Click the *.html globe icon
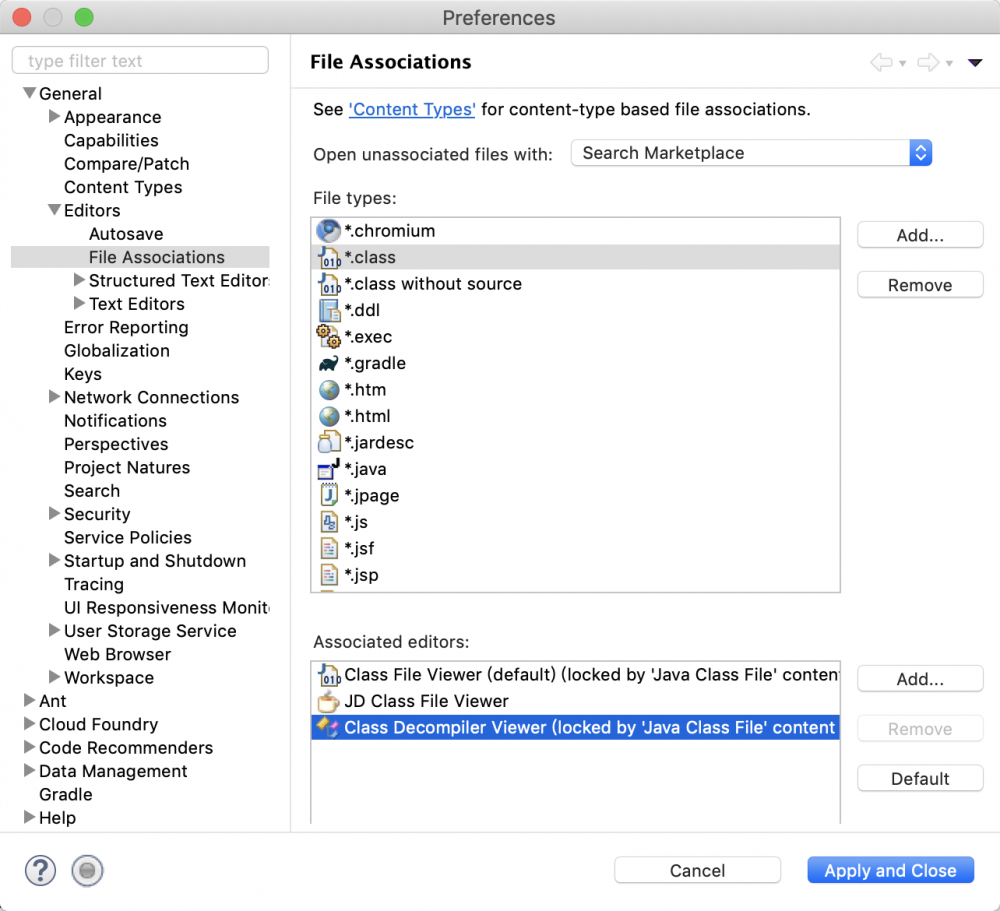 click(x=328, y=417)
